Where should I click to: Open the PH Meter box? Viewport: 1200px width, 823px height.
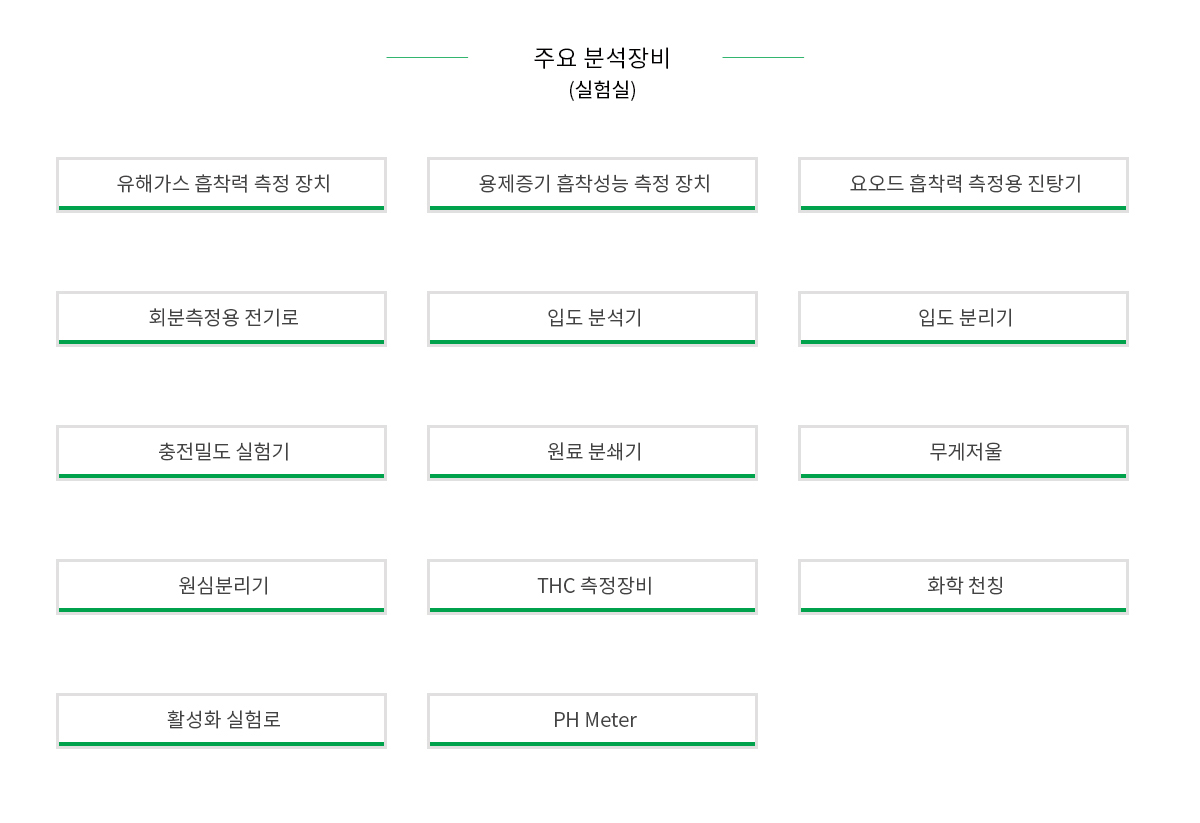592,720
